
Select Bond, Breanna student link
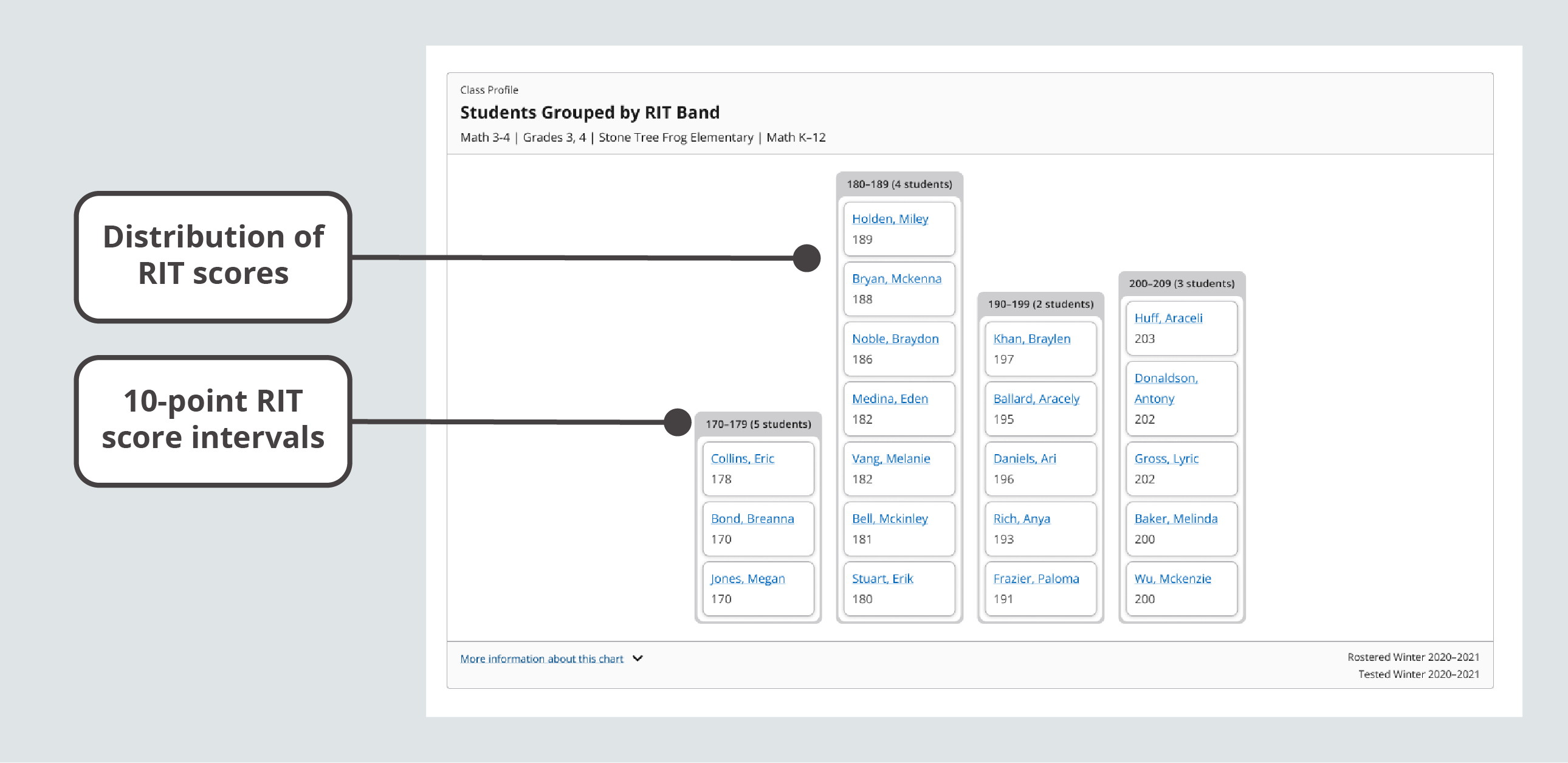coord(752,519)
